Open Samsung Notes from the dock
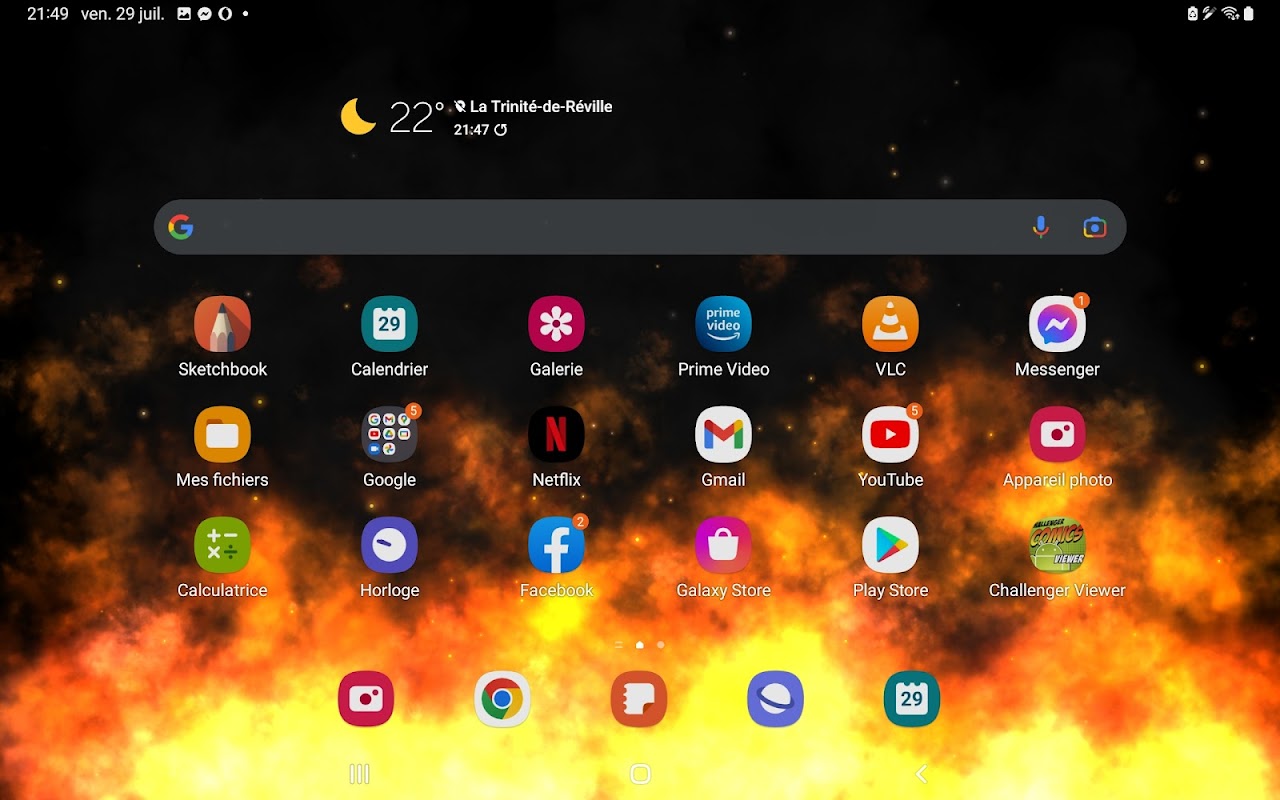Screen dimensions: 1280x800 (639, 699)
